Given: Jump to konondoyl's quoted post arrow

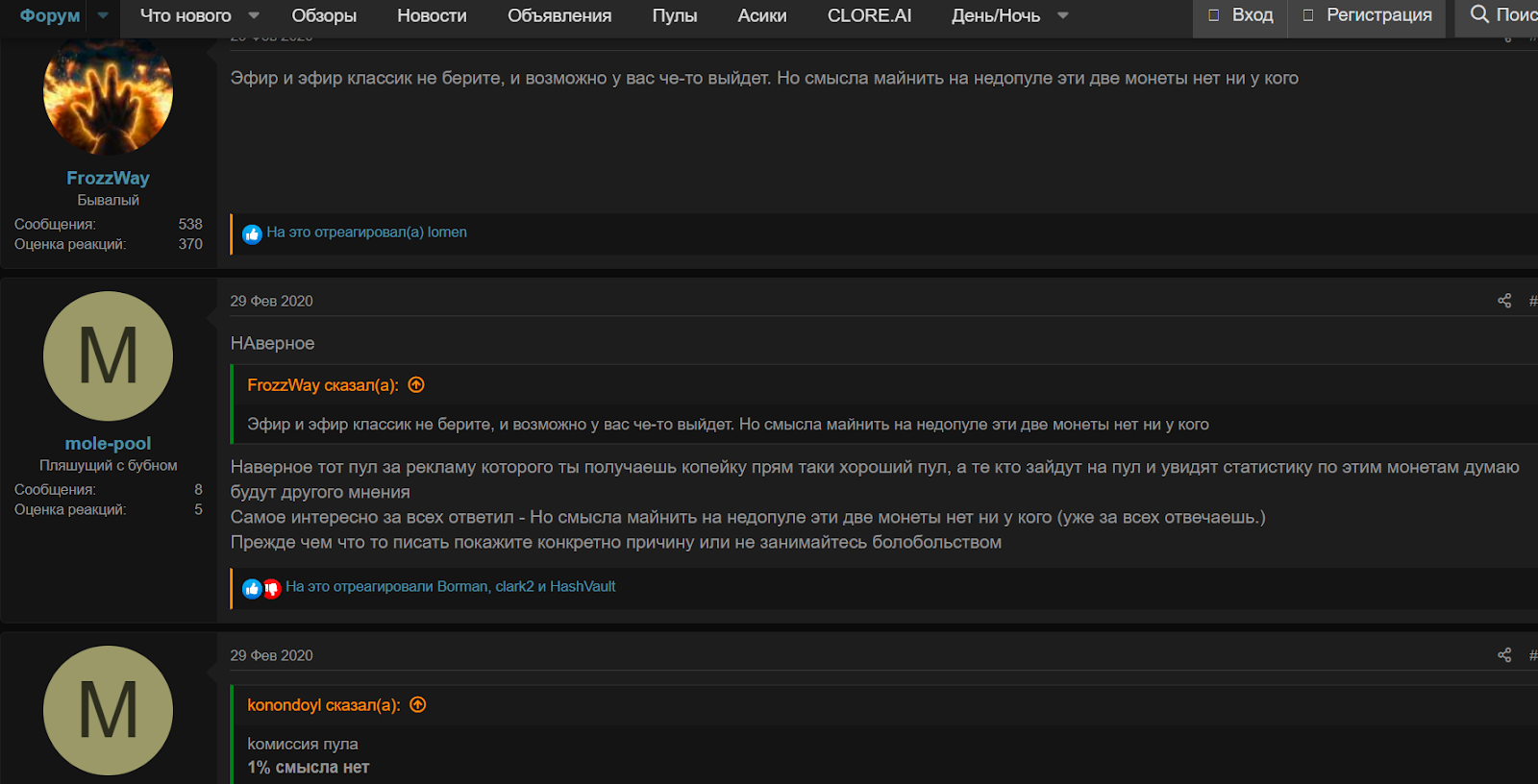Looking at the screenshot, I should coord(417,705).
